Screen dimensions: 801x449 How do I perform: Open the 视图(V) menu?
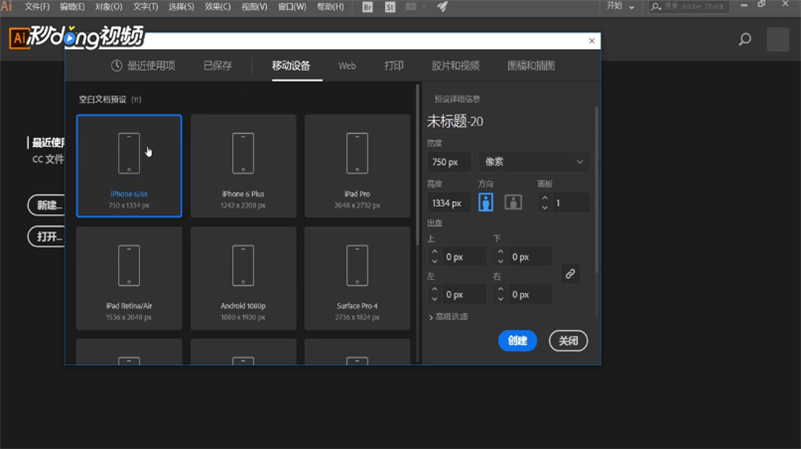point(254,7)
